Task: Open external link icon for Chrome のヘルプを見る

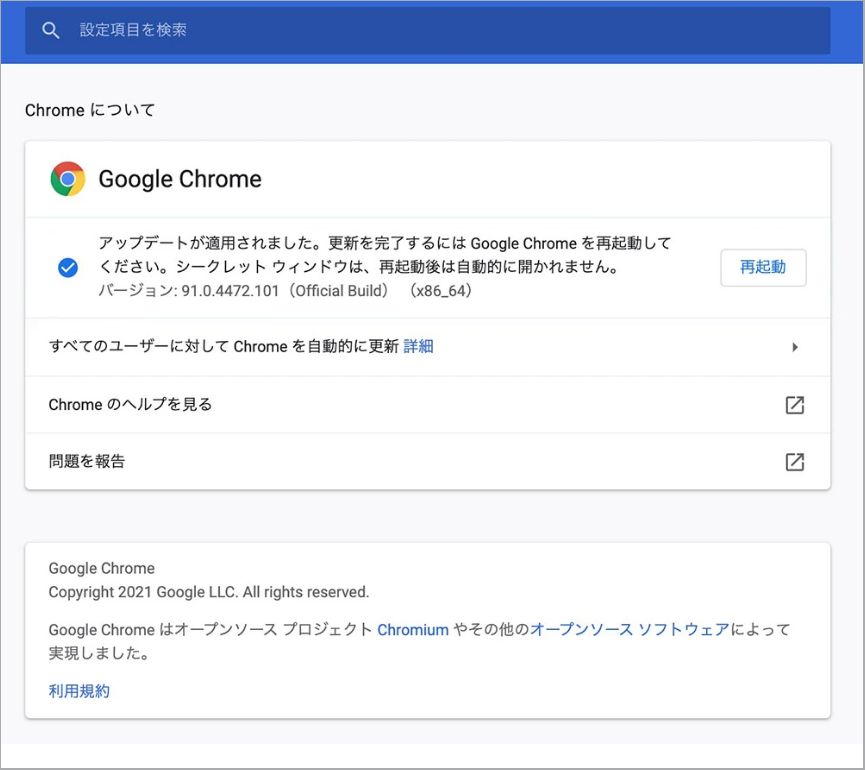Action: pos(794,405)
